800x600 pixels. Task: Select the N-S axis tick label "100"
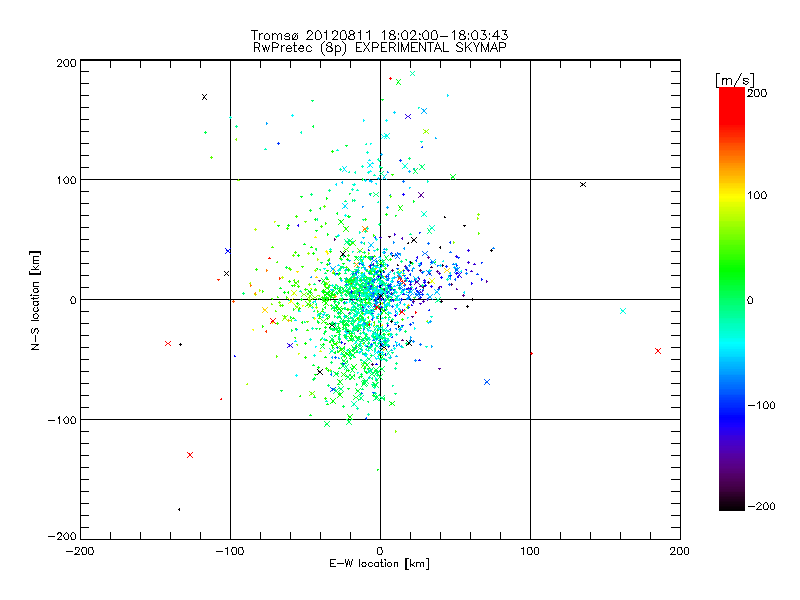66,180
